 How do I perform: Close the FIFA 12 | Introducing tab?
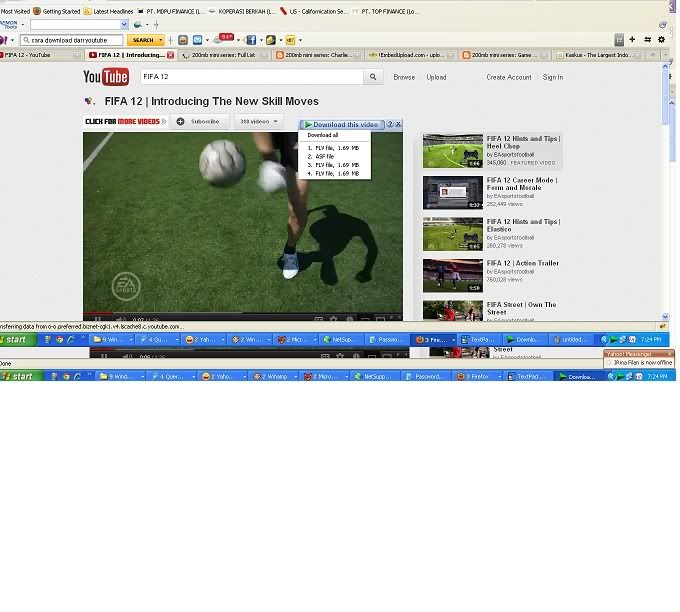click(170, 55)
